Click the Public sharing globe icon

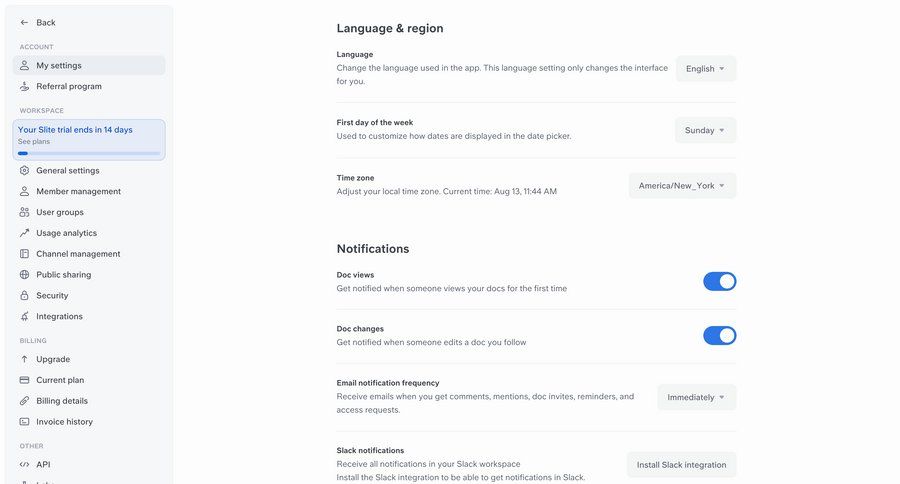coord(25,275)
